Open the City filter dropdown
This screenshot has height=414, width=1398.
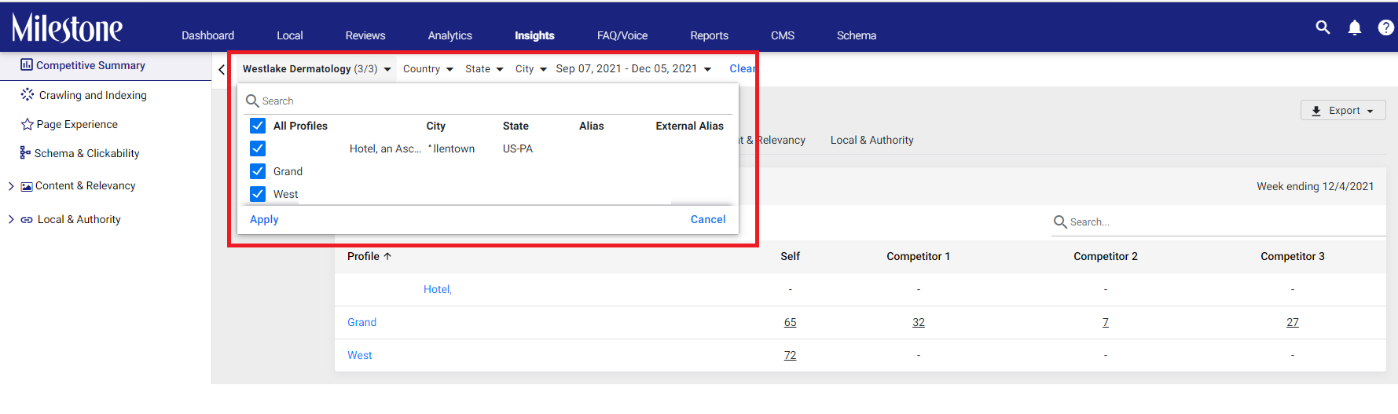click(531, 69)
